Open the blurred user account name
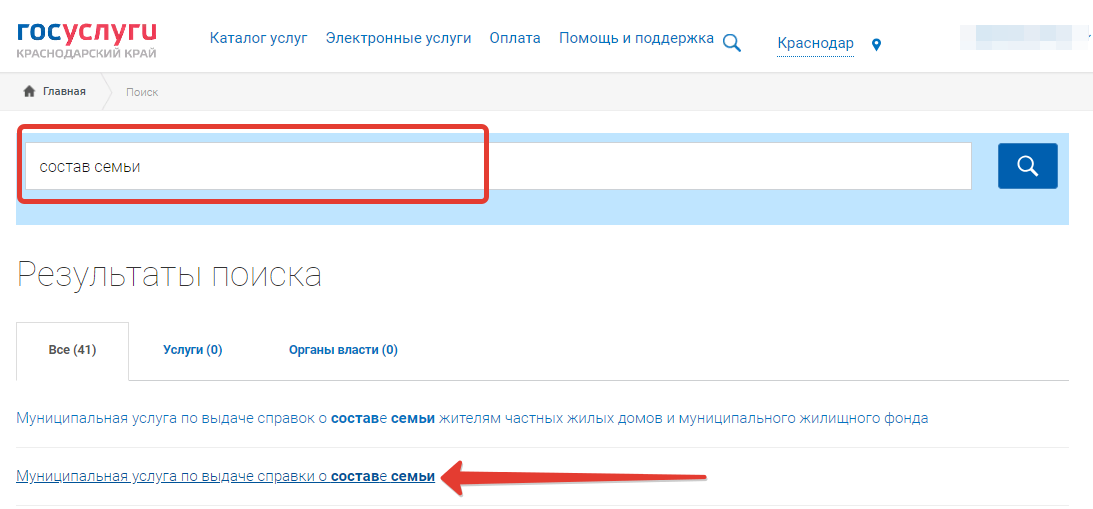Viewport: 1093px width, 509px height. (x=1025, y=38)
